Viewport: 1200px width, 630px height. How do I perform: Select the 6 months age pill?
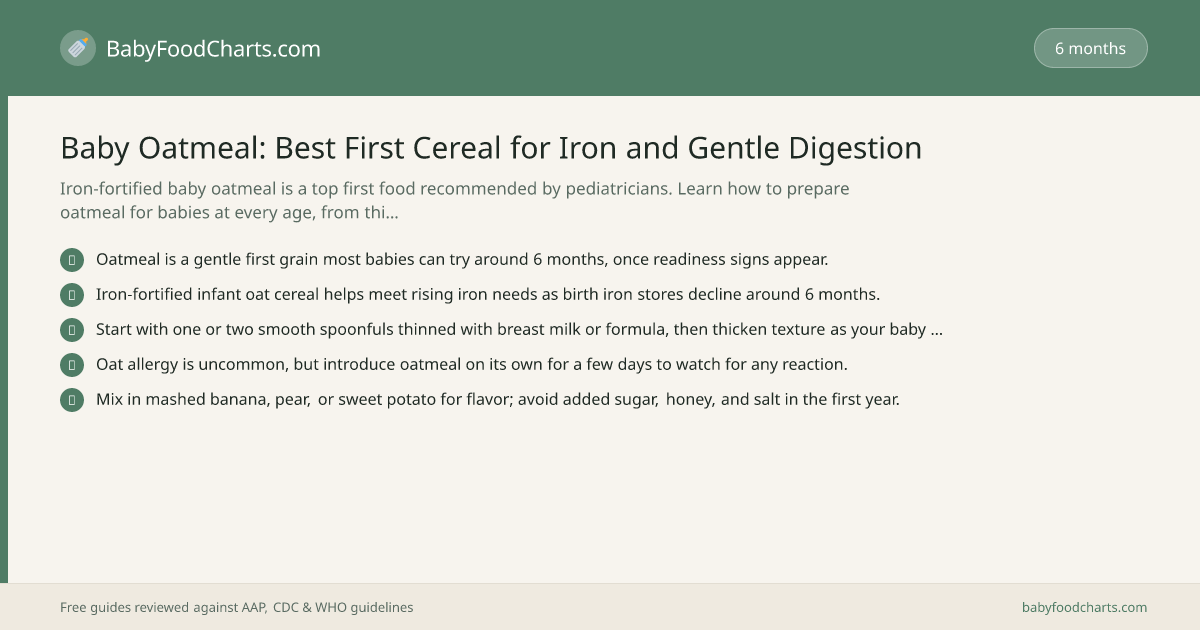[1090, 48]
